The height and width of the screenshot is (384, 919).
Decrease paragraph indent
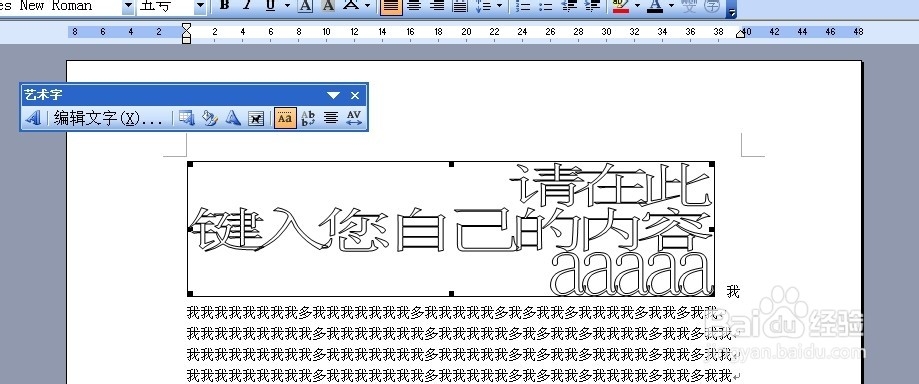(x=569, y=6)
